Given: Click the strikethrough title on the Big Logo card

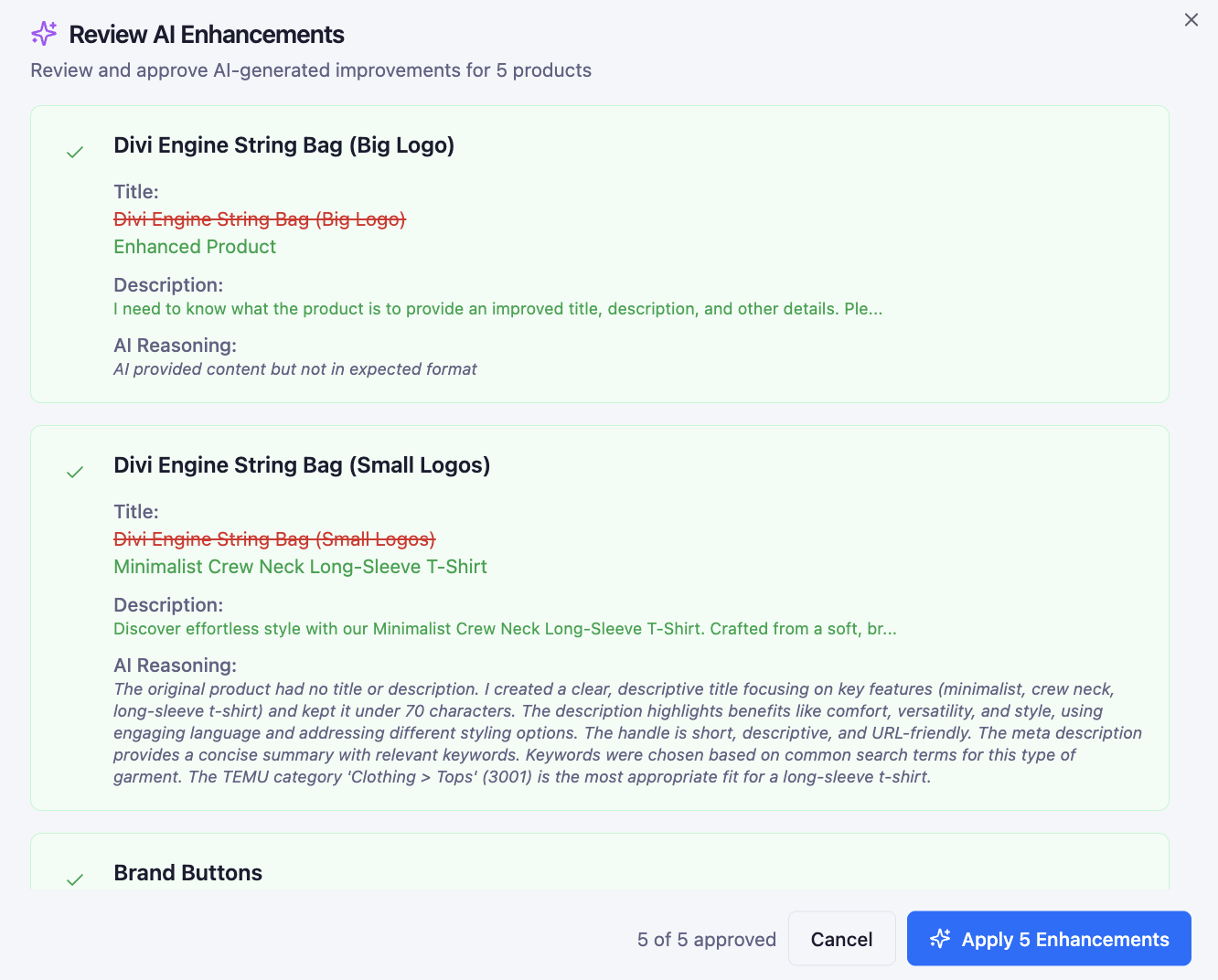Looking at the screenshot, I should click(x=259, y=219).
